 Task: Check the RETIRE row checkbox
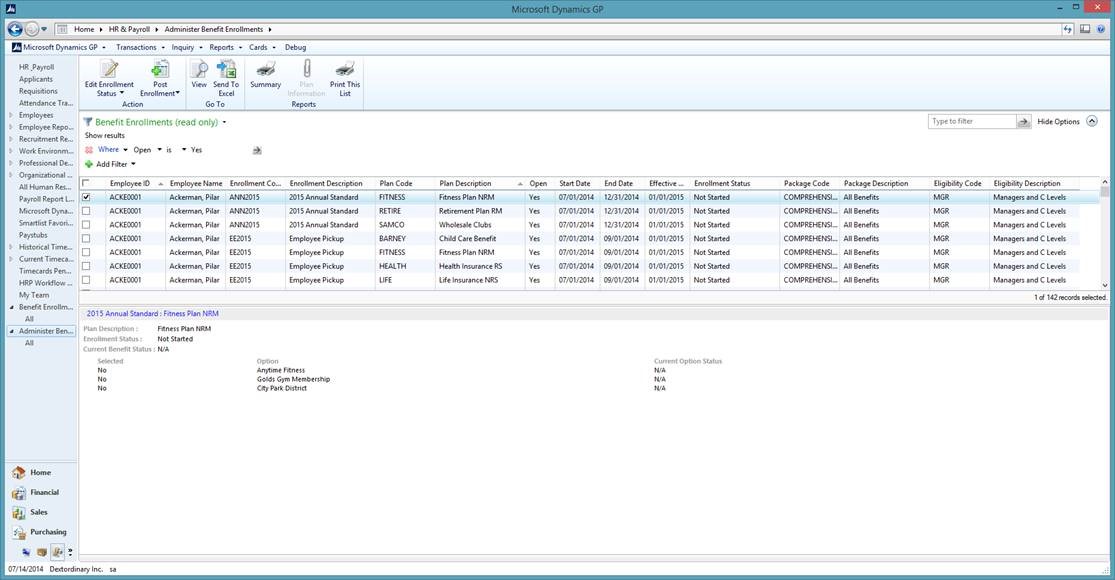[86, 211]
